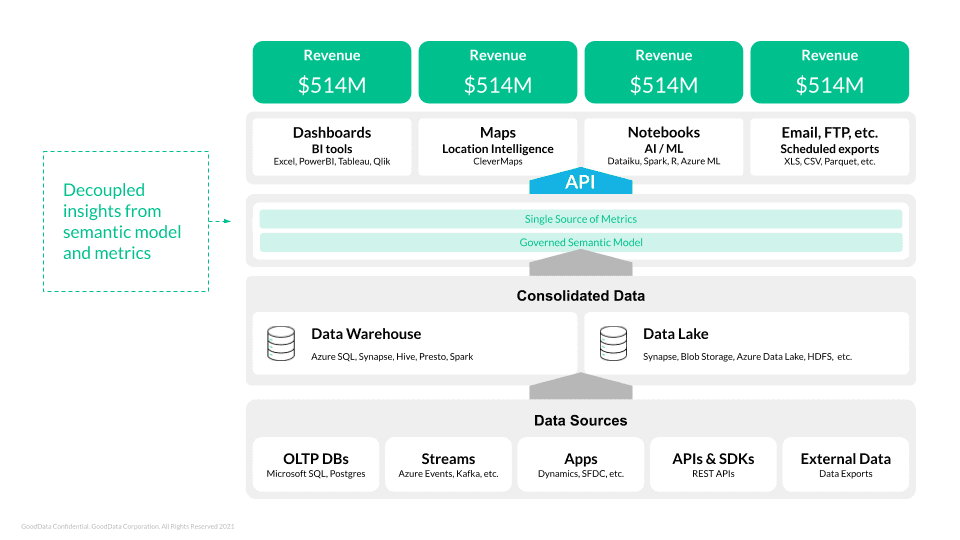Click the Data Lake title text
This screenshot has height=540, width=960.
[x=675, y=334]
